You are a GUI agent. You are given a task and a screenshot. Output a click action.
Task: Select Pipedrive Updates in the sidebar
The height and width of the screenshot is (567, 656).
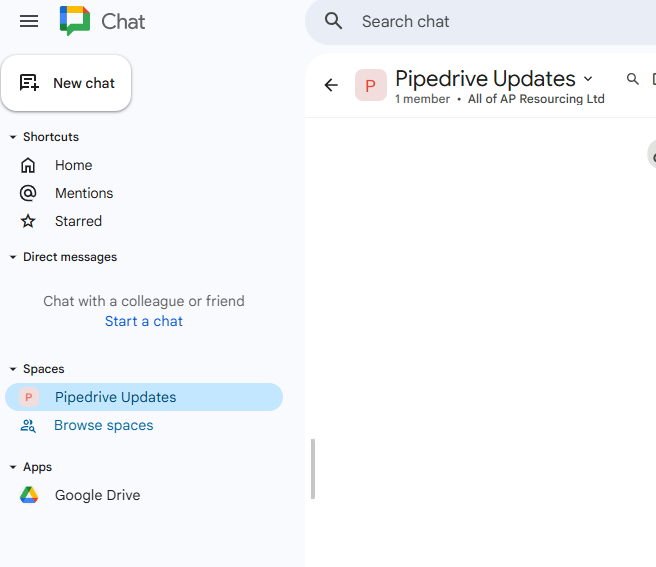[x=115, y=397]
